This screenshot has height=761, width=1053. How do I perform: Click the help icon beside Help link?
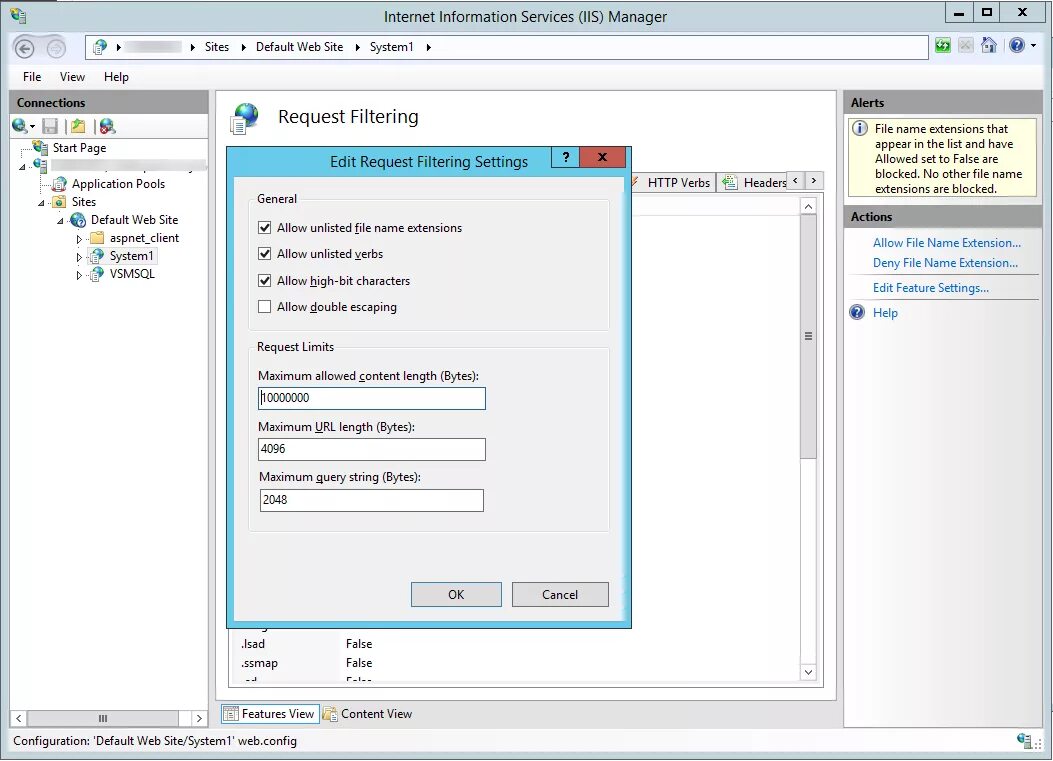click(858, 312)
